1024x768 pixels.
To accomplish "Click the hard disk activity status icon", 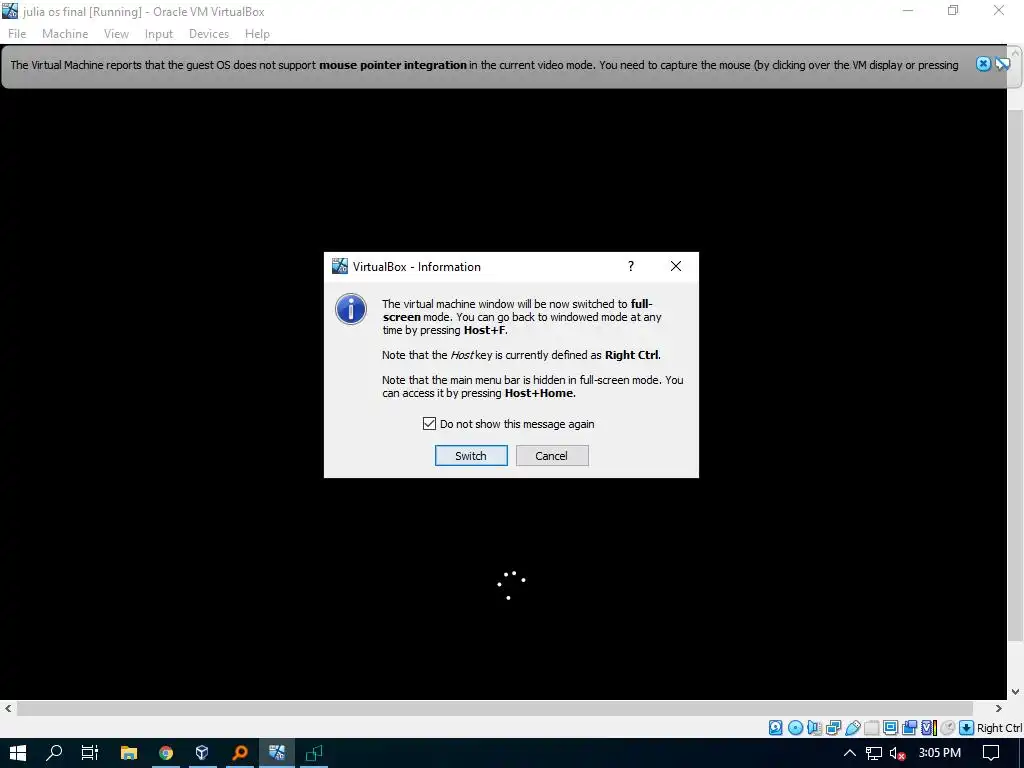I will (775, 728).
